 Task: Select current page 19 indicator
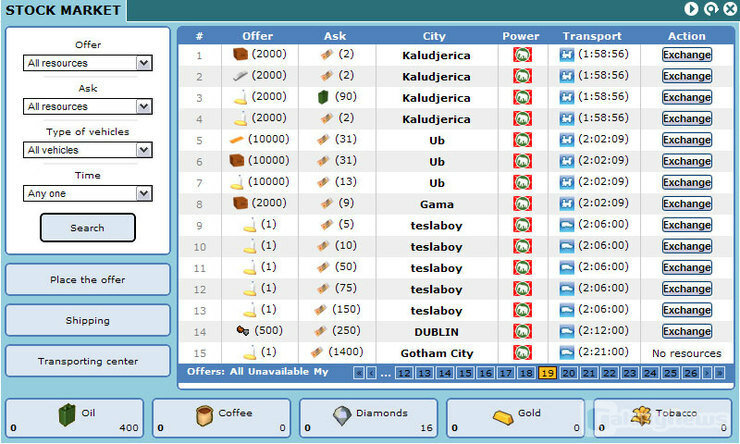[x=547, y=373]
